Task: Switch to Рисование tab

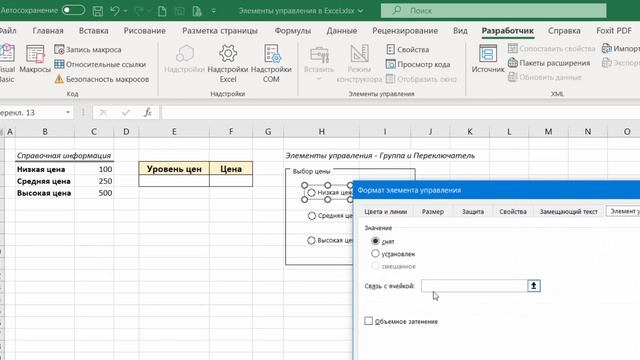Action: [x=144, y=31]
